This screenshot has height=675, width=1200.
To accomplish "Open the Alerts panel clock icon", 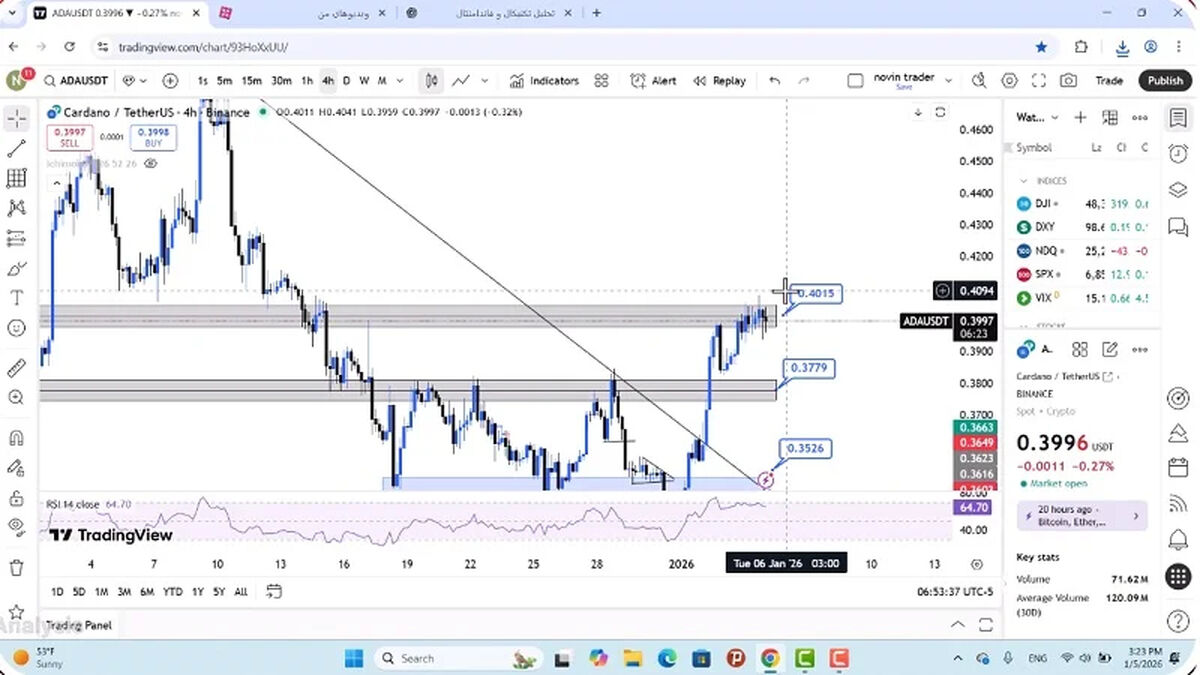I will tap(1178, 153).
